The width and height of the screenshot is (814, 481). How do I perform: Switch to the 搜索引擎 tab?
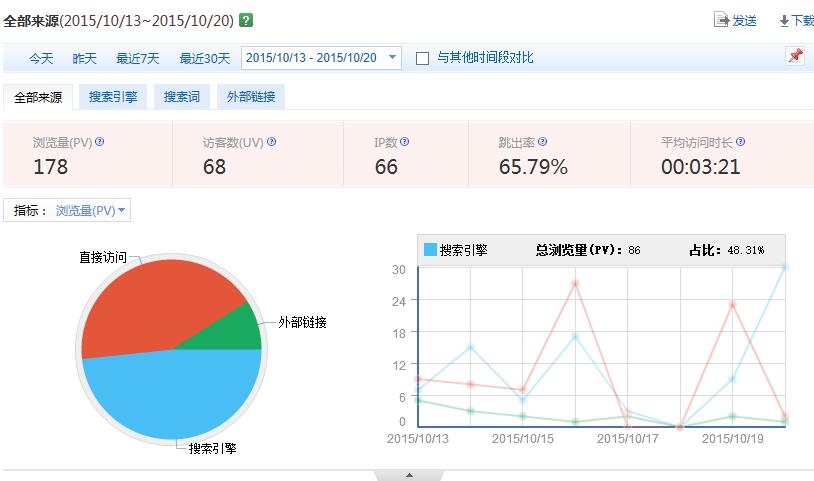coord(113,97)
